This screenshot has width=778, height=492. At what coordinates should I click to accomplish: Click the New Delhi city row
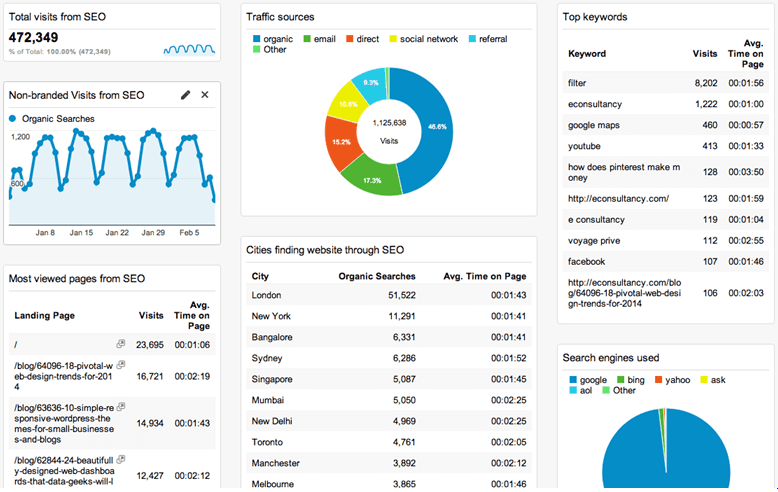click(389, 421)
